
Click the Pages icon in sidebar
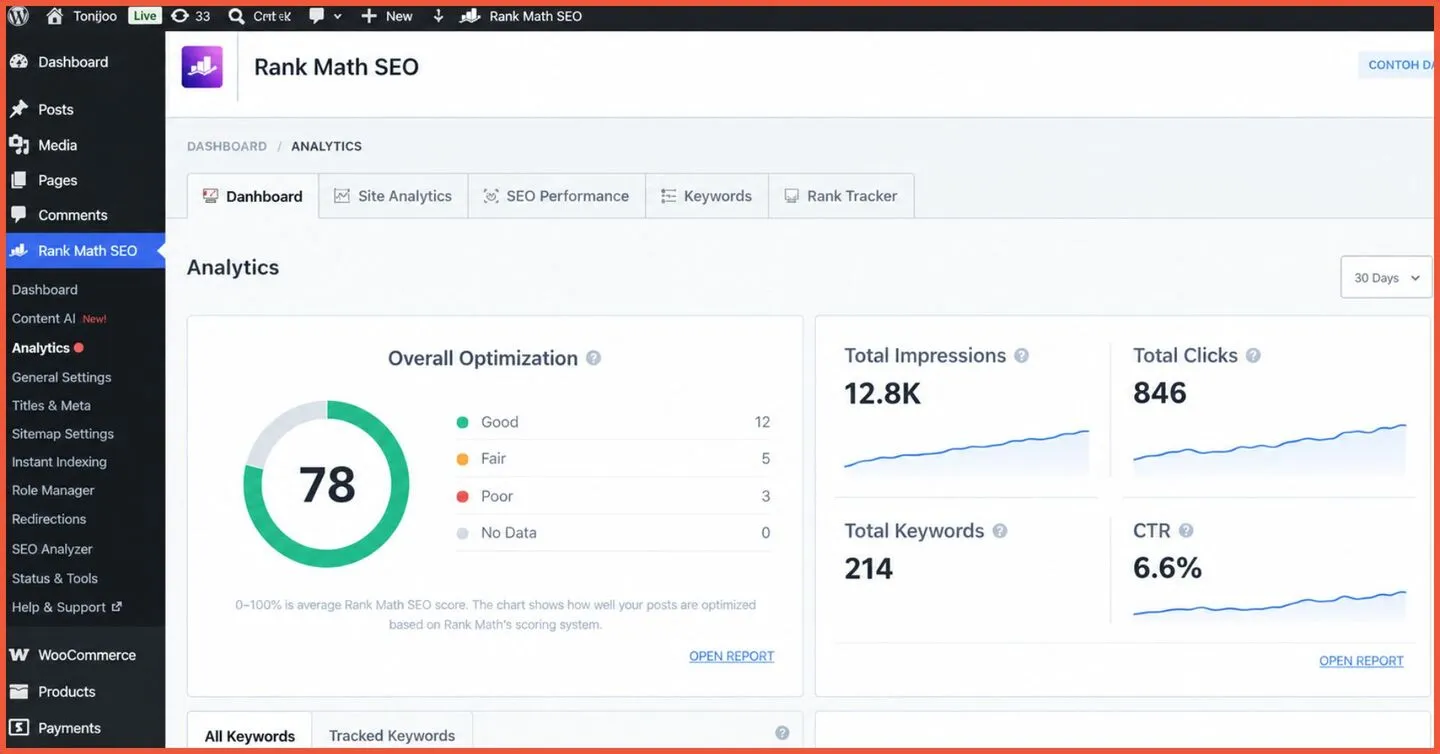pyautogui.click(x=18, y=180)
